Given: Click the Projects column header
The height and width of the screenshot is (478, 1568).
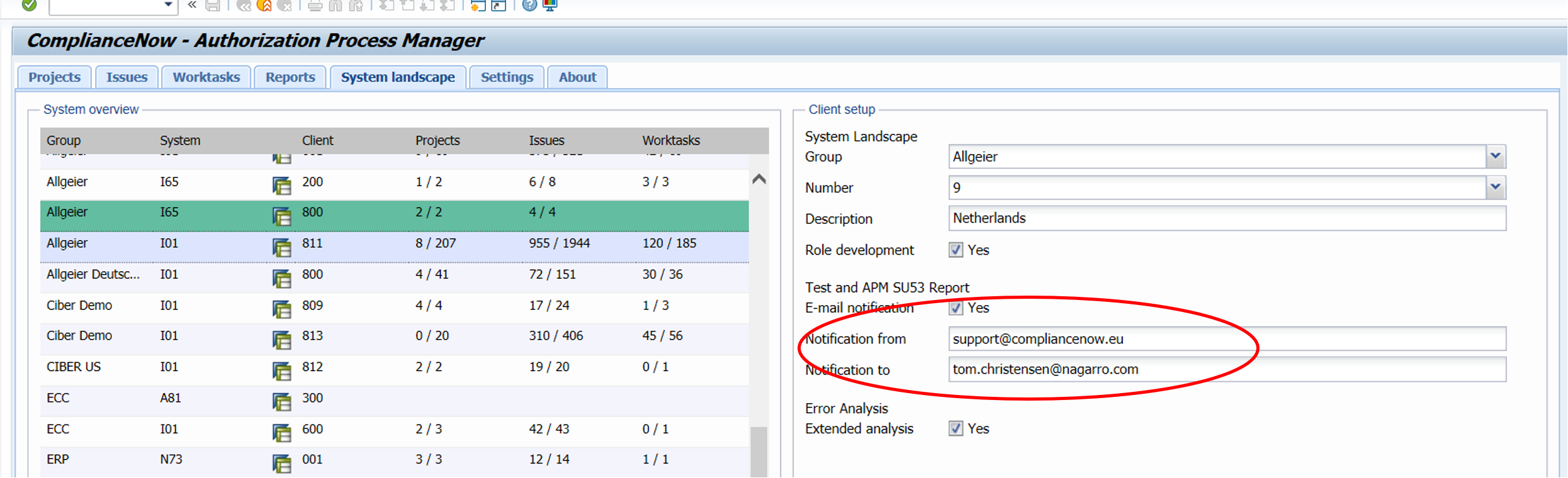Looking at the screenshot, I should click(437, 140).
